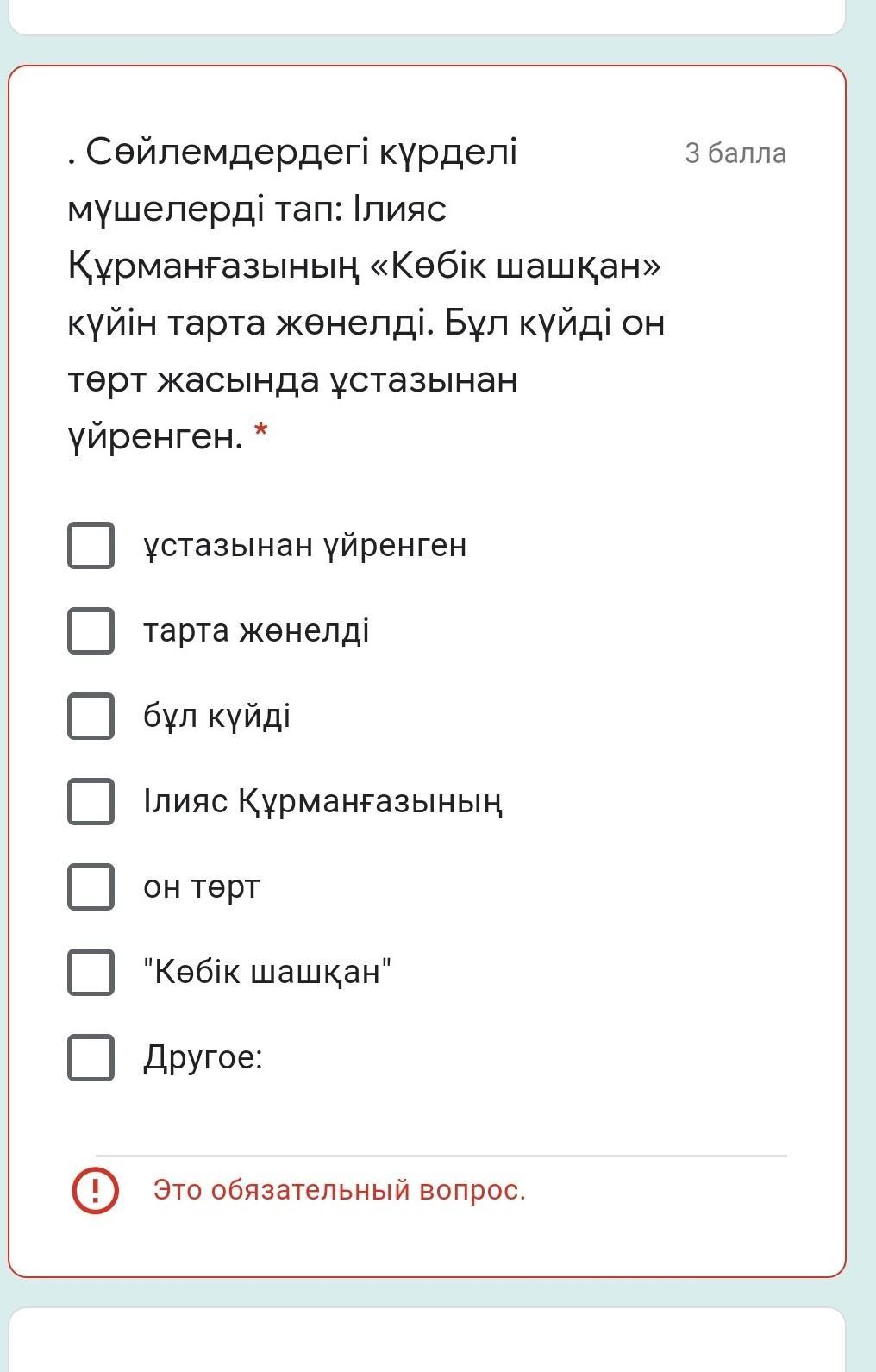This screenshot has width=876, height=1372.
Task: Click the 'бұл күйді' option label text
Action: click(x=216, y=716)
